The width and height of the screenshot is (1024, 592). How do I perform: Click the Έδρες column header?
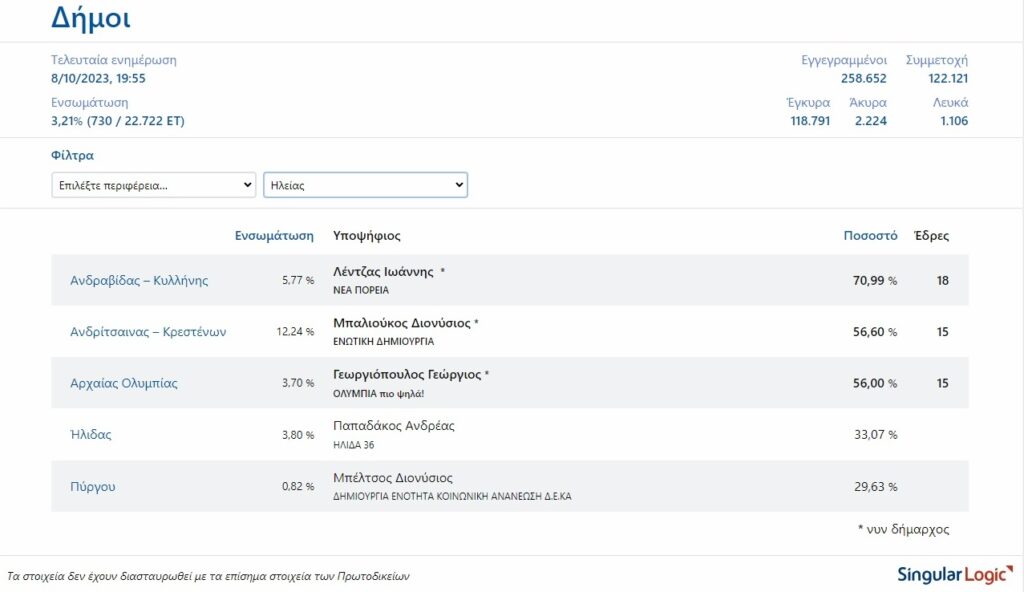coord(931,236)
